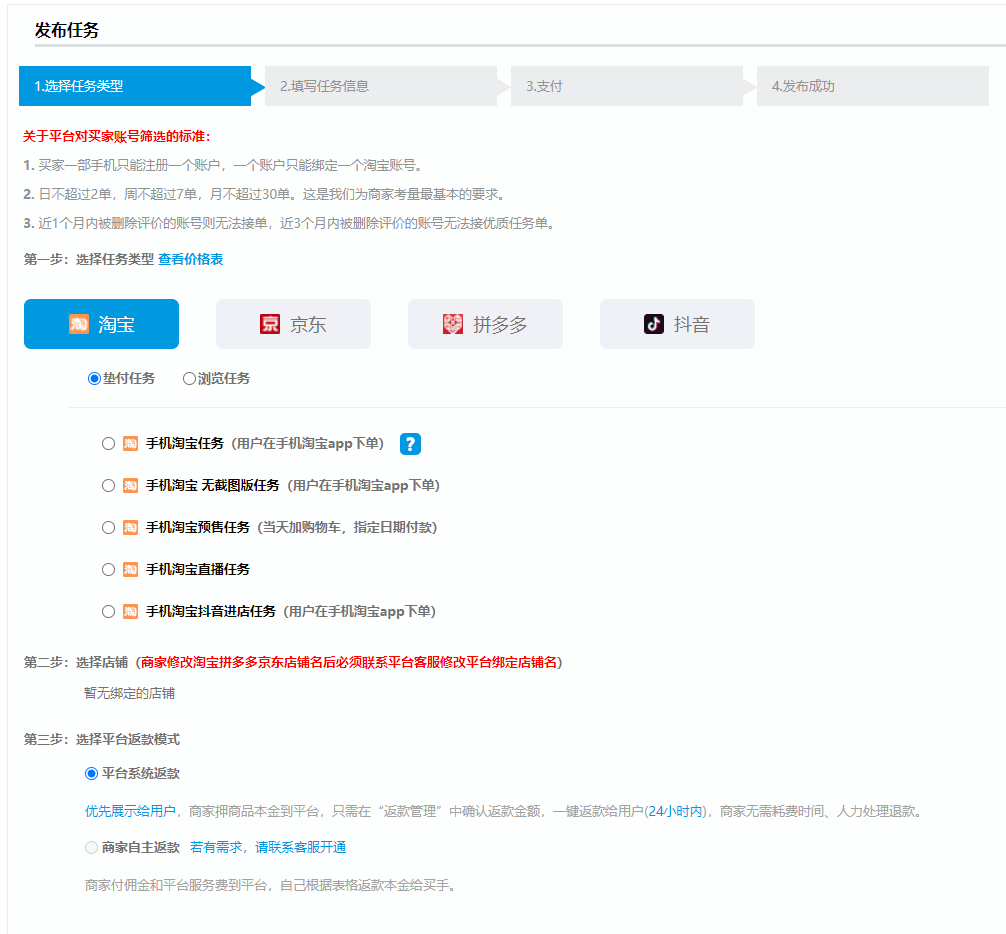This screenshot has height=934, width=1006.
Task: Choose the 手机淘宝任务 radio option
Action: pyautogui.click(x=108, y=444)
